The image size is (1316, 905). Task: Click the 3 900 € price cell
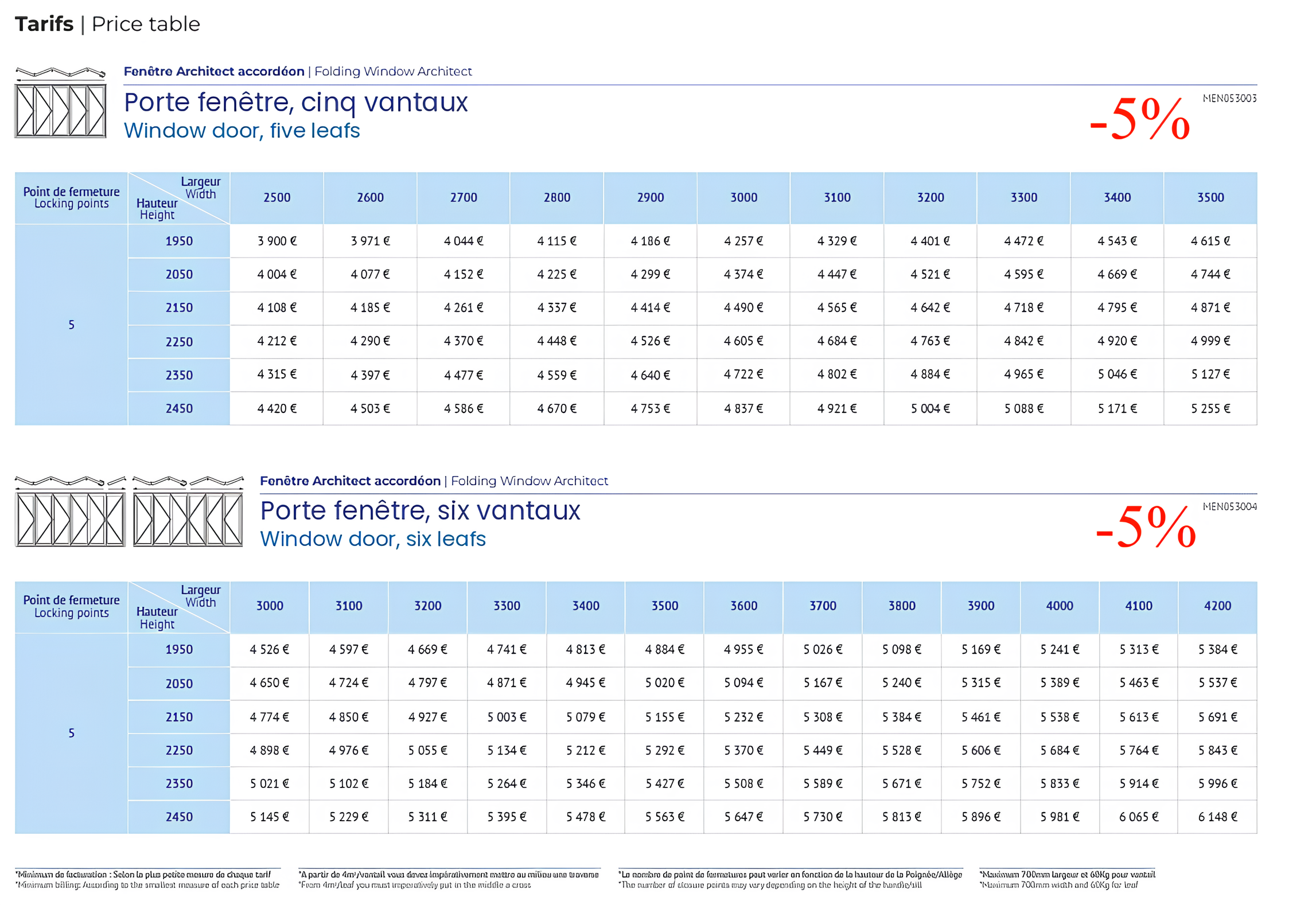(x=277, y=241)
